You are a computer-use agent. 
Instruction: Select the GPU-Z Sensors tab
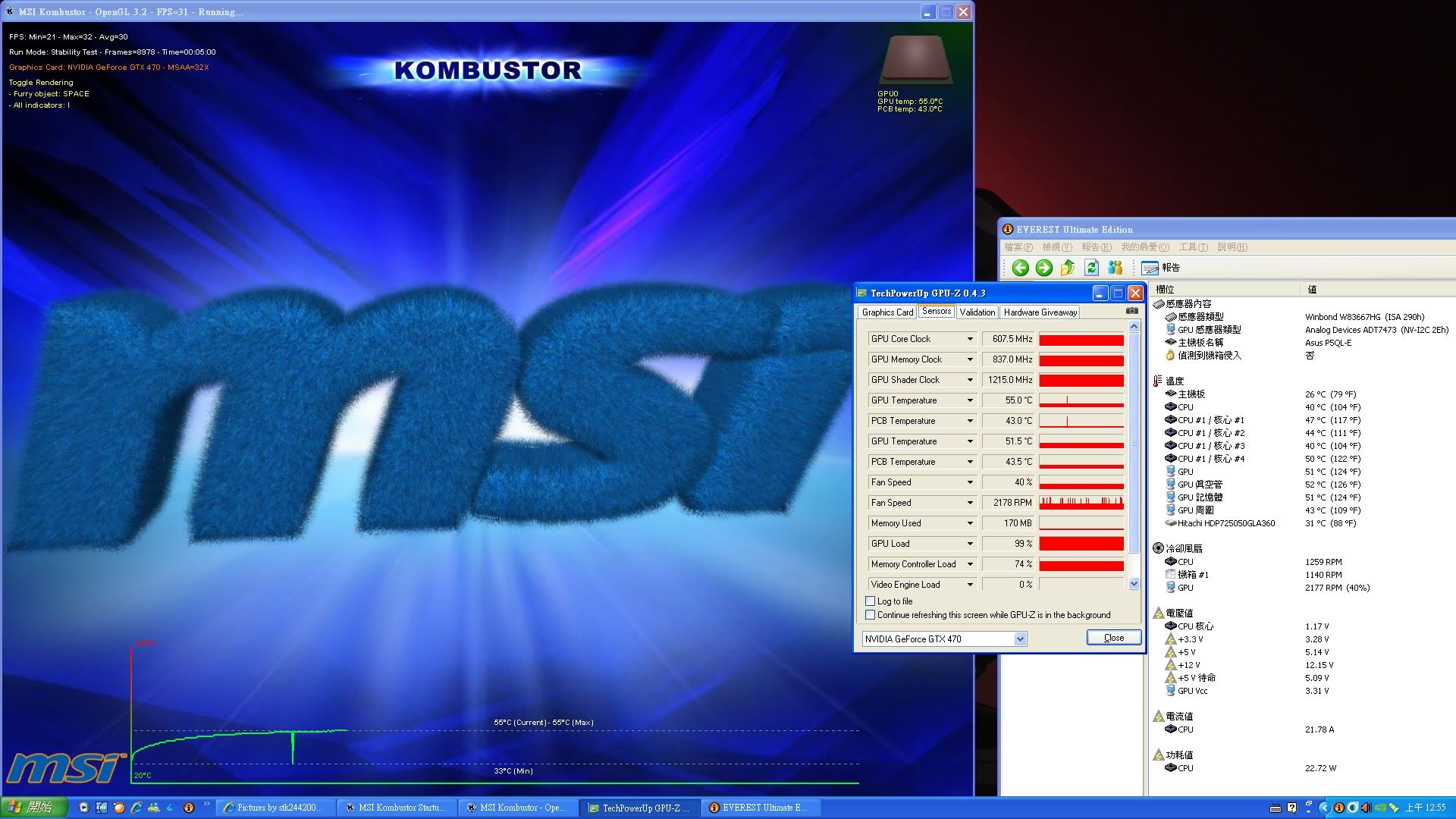point(937,311)
